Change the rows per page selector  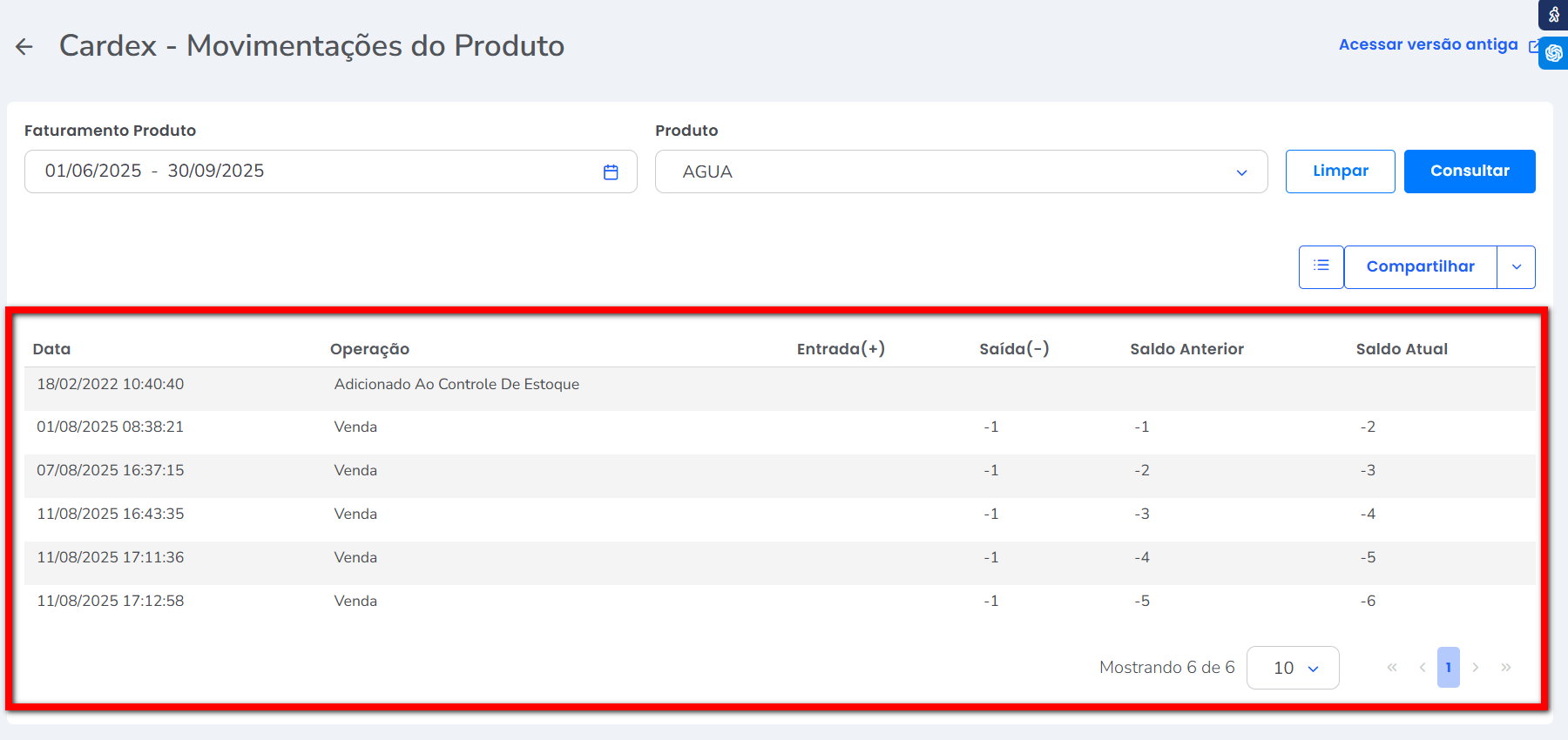point(1293,668)
